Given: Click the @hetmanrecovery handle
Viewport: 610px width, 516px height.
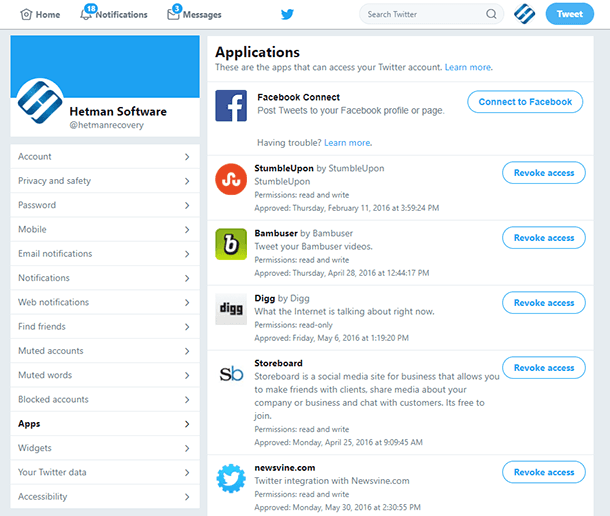Looking at the screenshot, I should click(107, 125).
